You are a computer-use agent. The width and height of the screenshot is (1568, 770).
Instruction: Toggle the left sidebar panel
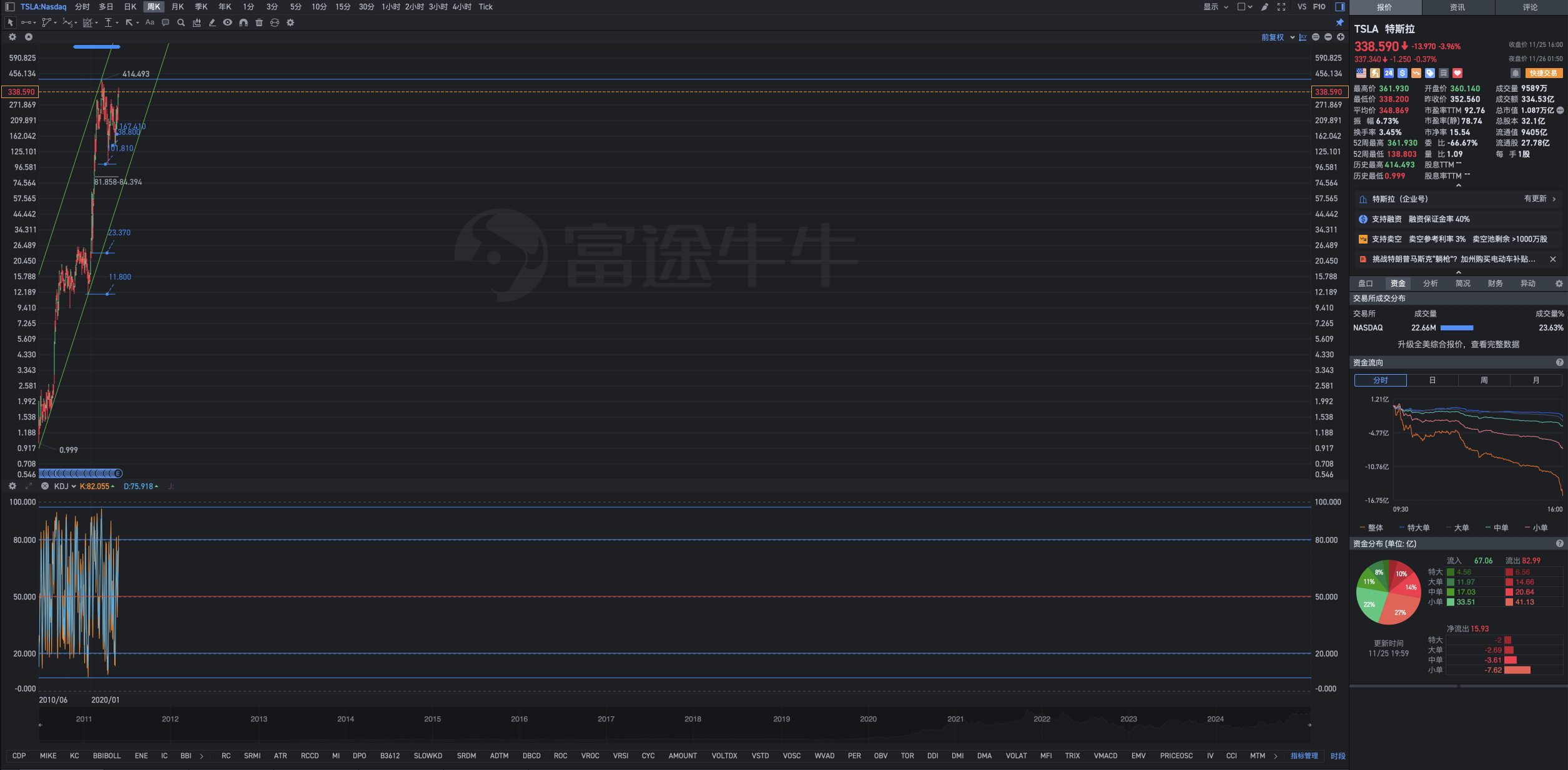pos(10,7)
